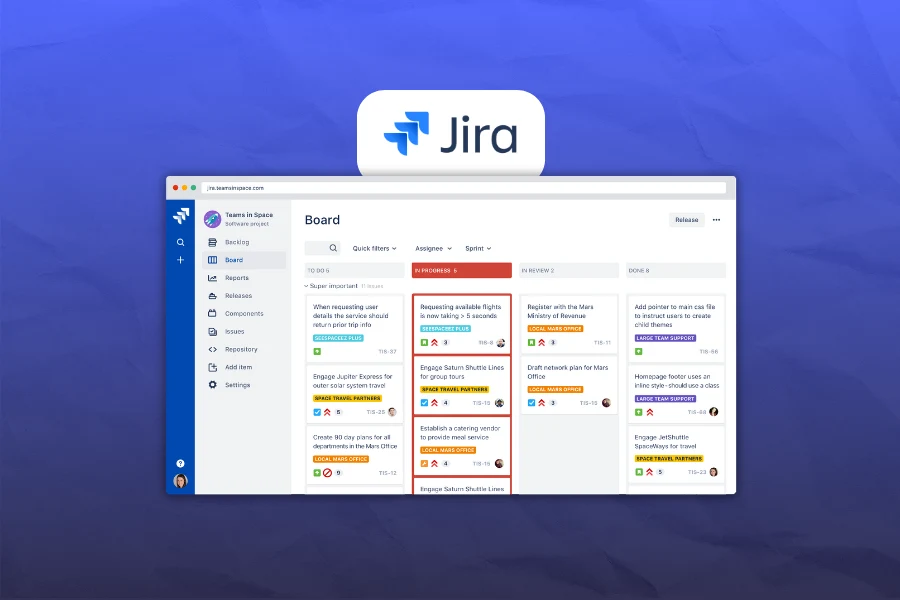This screenshot has width=900, height=600.
Task: Click the search magnifier in the board filter
Action: pos(333,248)
